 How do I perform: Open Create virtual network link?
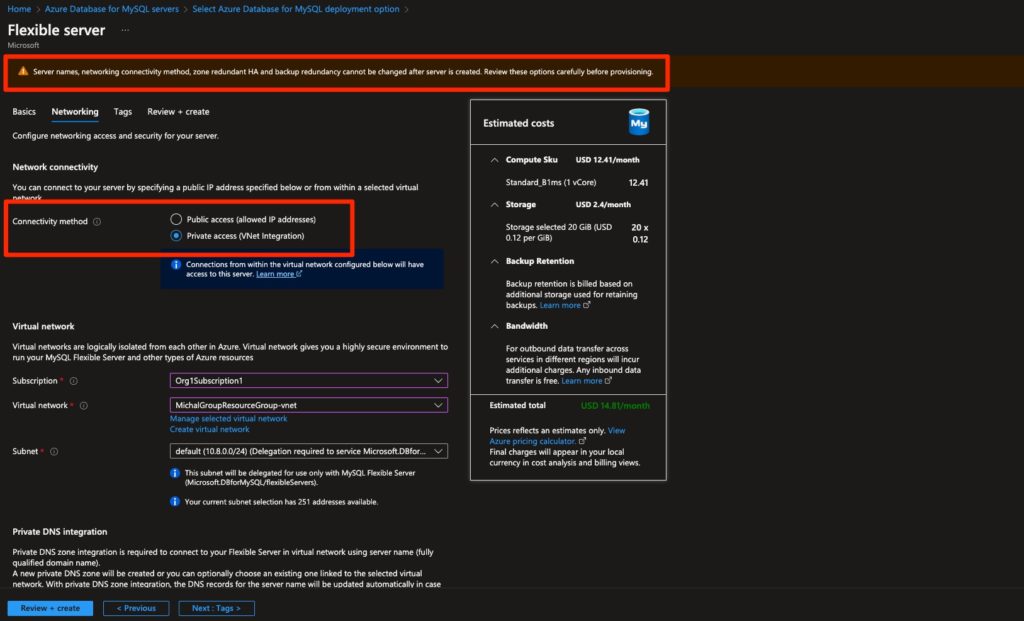[x=210, y=429]
